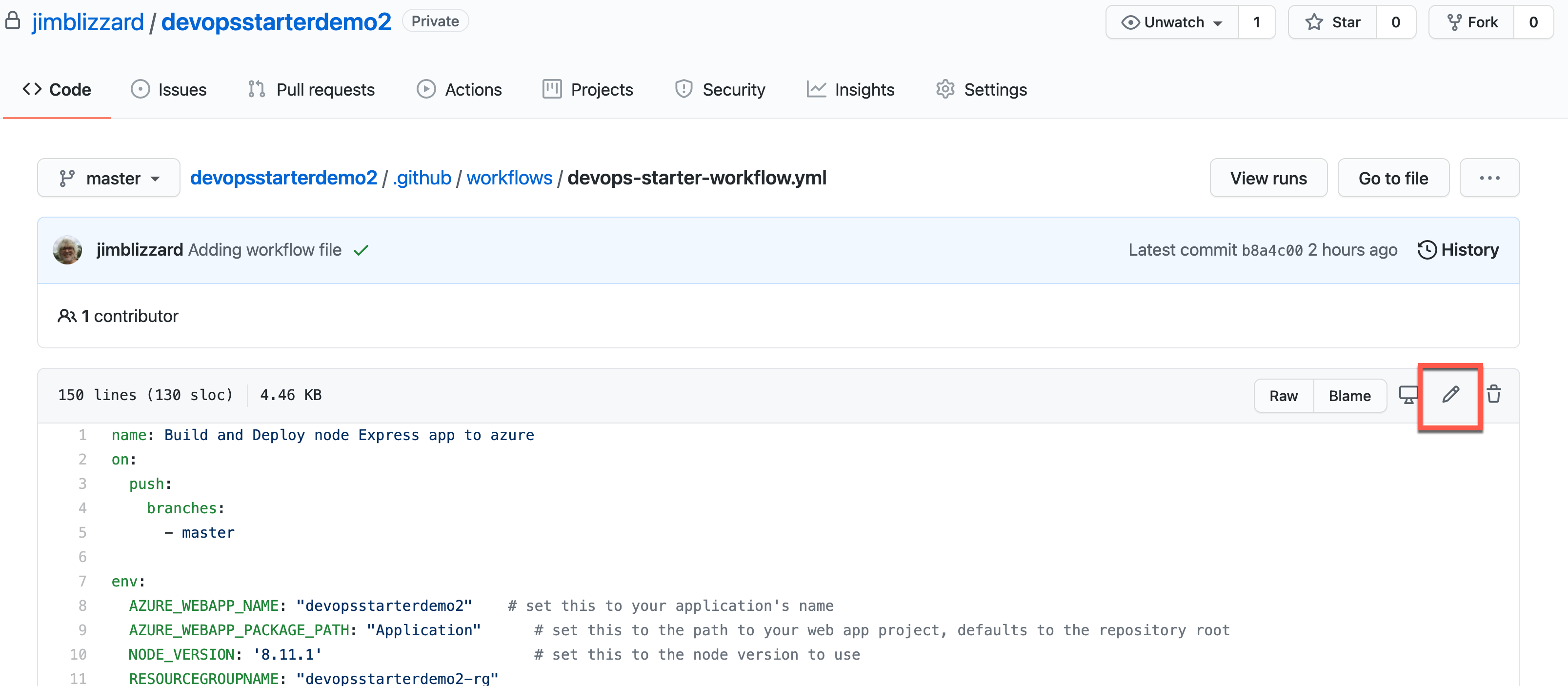Open the three-dots more options button
The image size is (1568, 686).
tap(1489, 179)
